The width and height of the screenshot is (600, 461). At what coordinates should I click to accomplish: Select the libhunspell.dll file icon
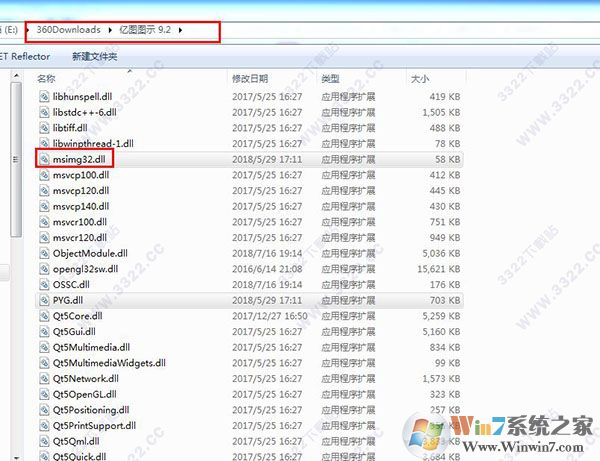(44, 96)
